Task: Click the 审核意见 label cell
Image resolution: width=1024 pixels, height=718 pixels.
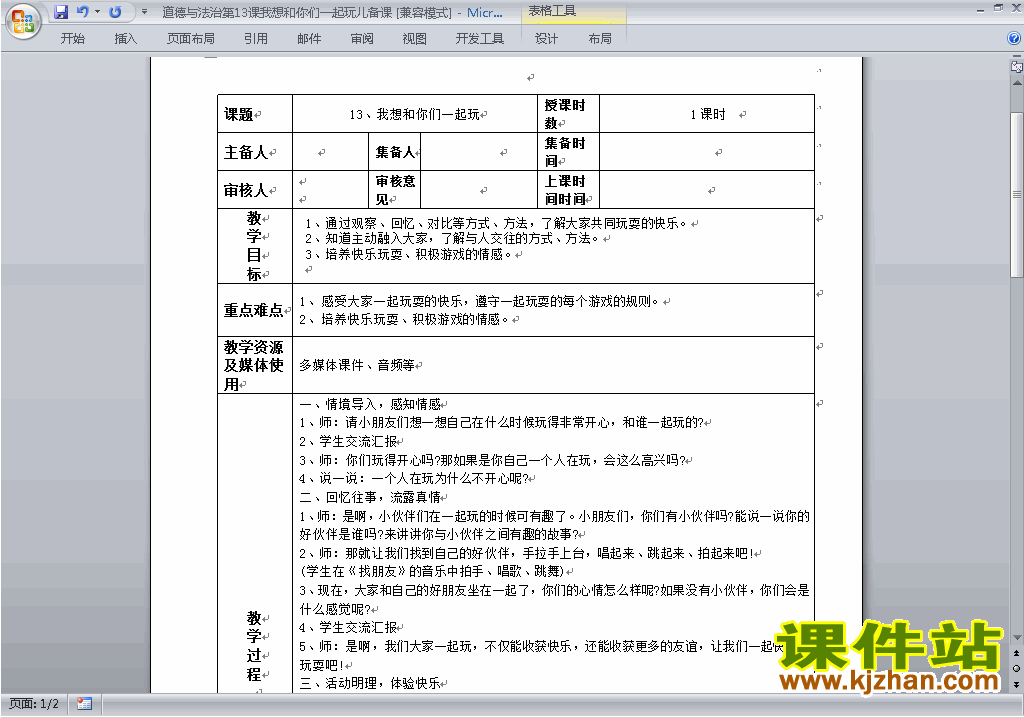Action: coord(394,190)
